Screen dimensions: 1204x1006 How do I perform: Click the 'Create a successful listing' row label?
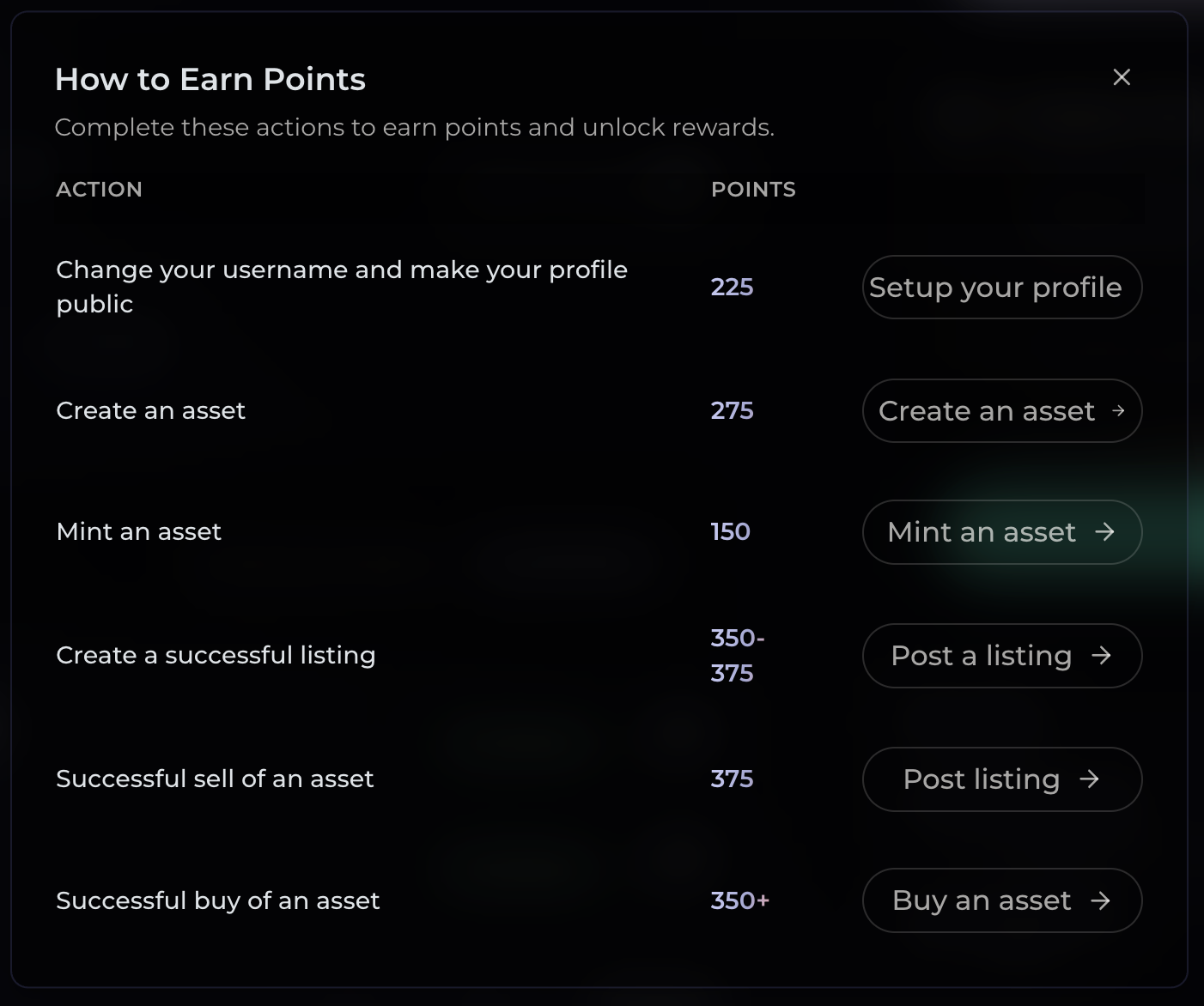point(216,656)
